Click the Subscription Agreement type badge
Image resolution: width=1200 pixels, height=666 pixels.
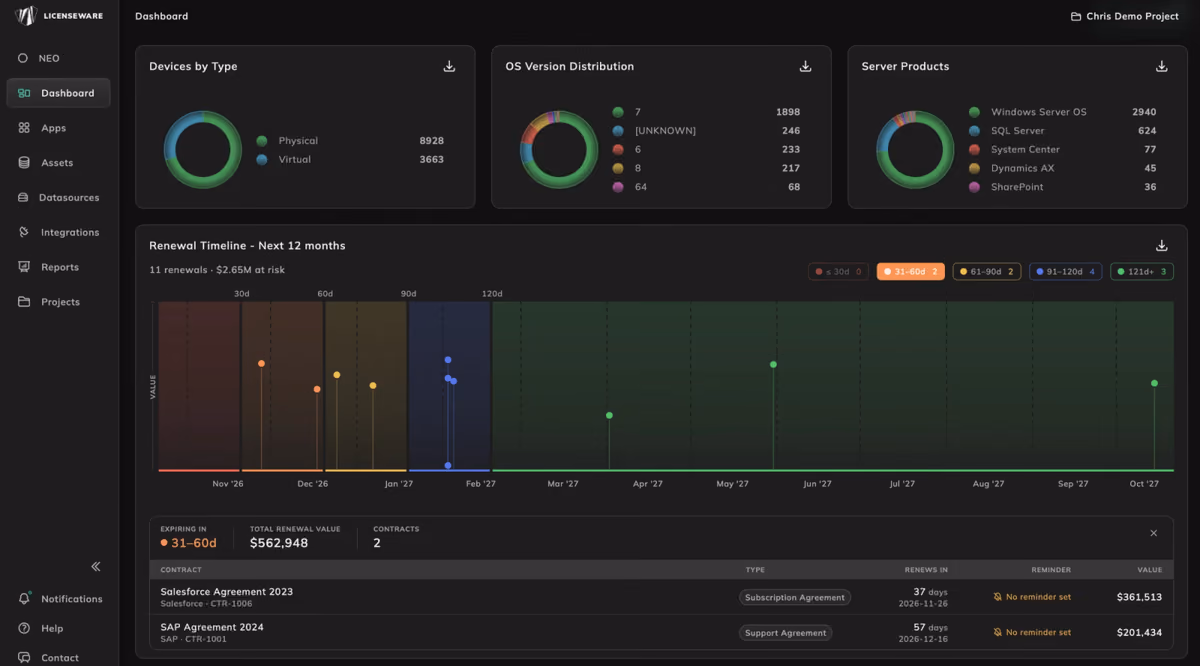pyautogui.click(x=795, y=597)
